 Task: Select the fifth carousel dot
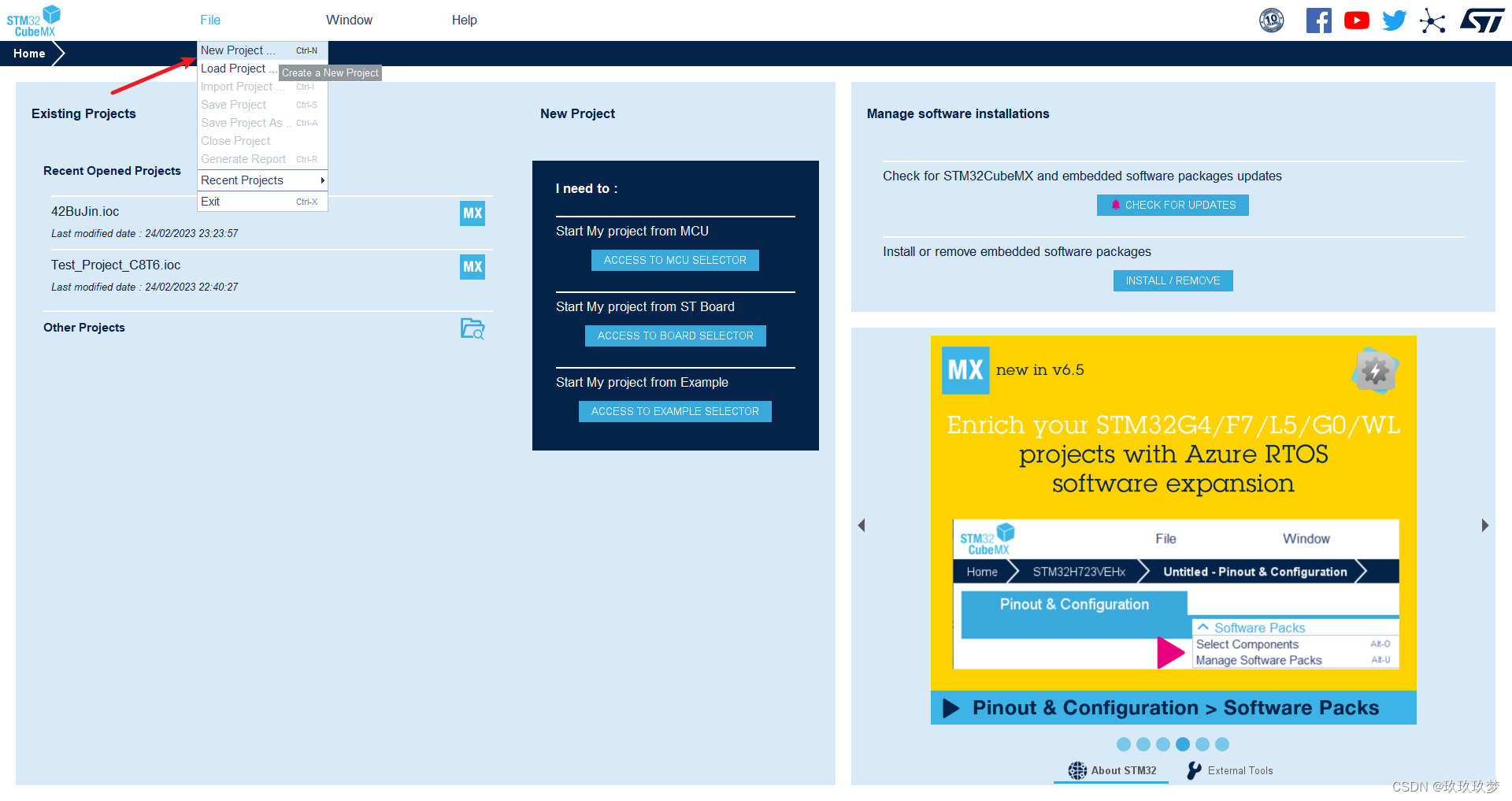click(1203, 744)
